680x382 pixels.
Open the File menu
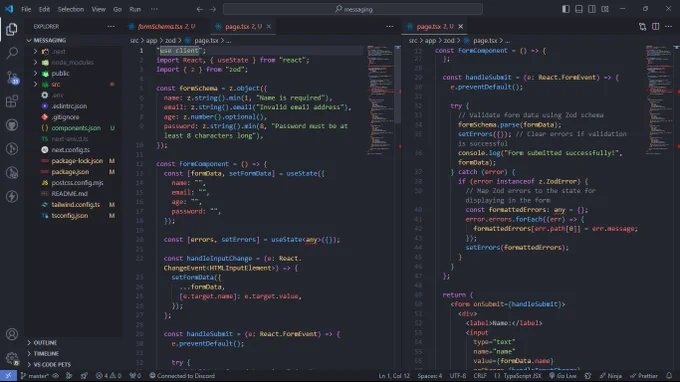26,9
